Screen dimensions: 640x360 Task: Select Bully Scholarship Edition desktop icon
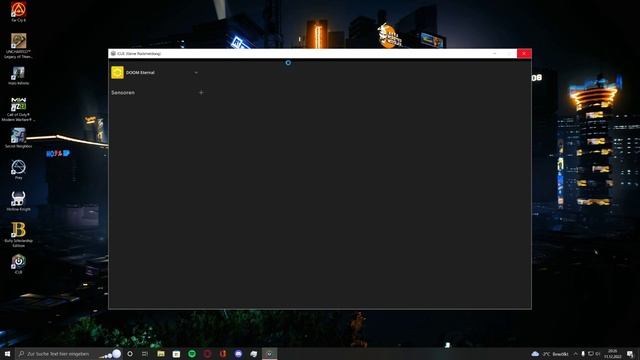click(18, 235)
